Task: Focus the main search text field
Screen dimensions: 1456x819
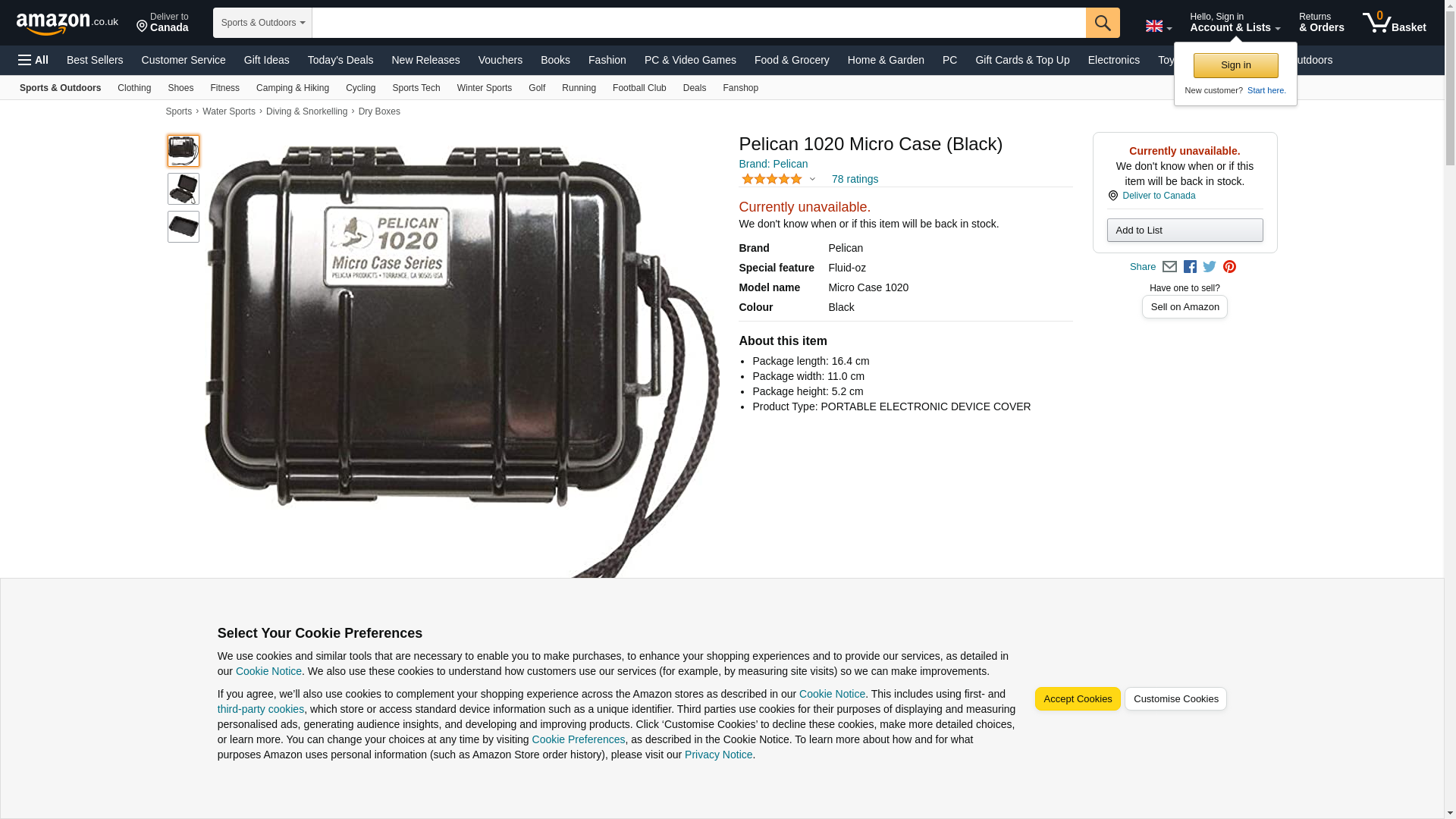Action: point(699,23)
